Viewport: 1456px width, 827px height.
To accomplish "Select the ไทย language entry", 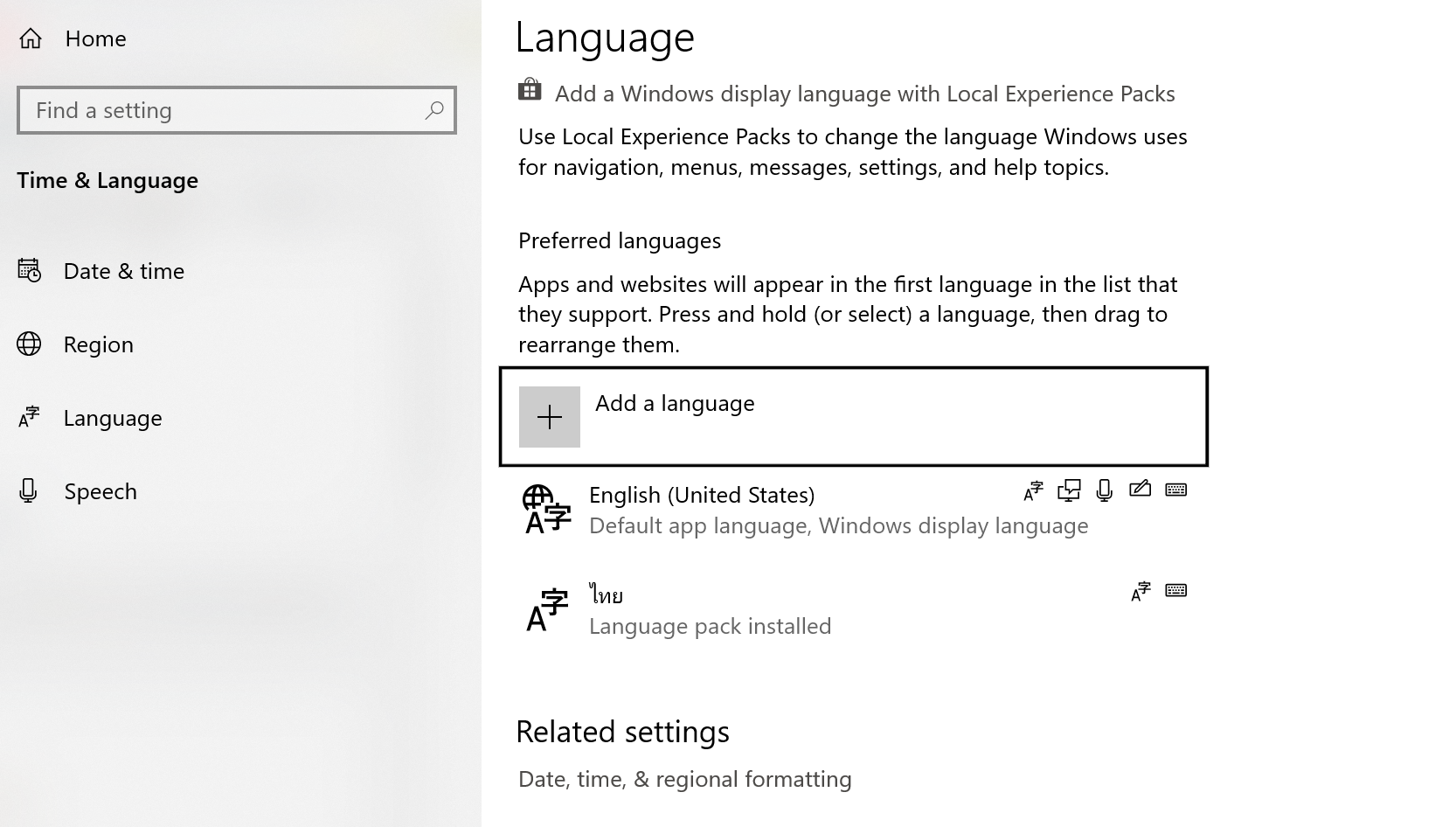I will [x=854, y=610].
